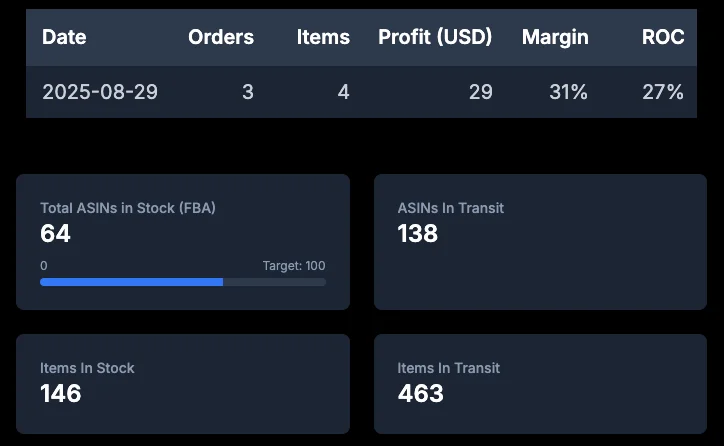Click the profit value 29
724x446 pixels.
[x=481, y=92]
